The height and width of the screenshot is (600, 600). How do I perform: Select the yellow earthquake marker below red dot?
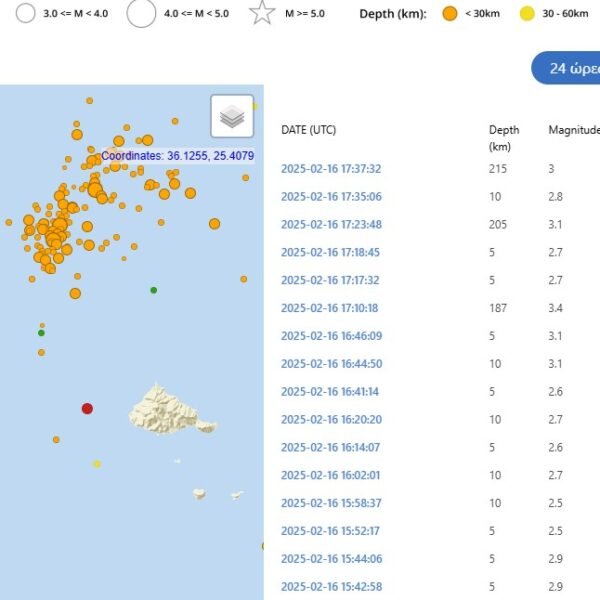[97, 464]
